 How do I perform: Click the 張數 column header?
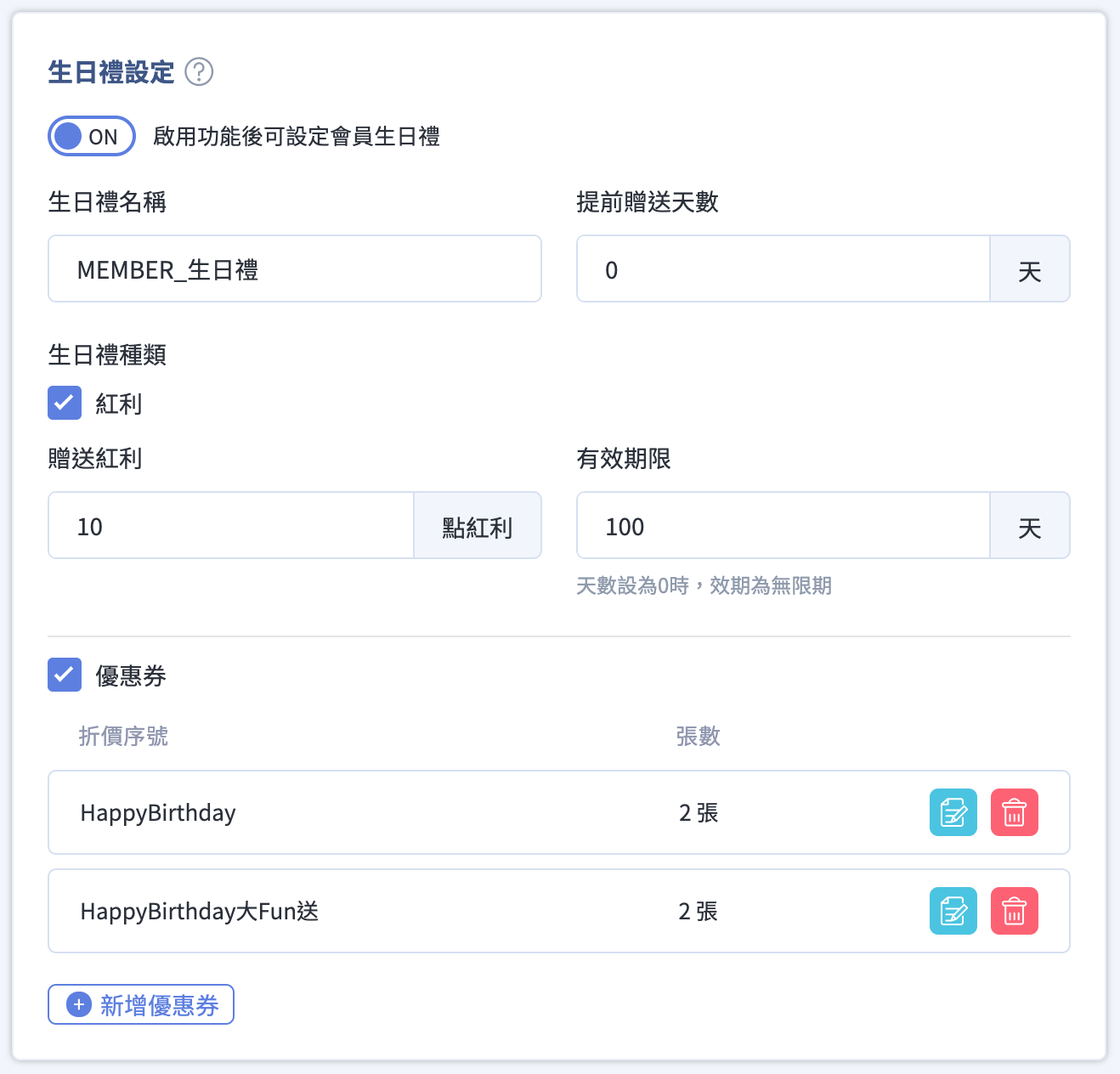698,736
